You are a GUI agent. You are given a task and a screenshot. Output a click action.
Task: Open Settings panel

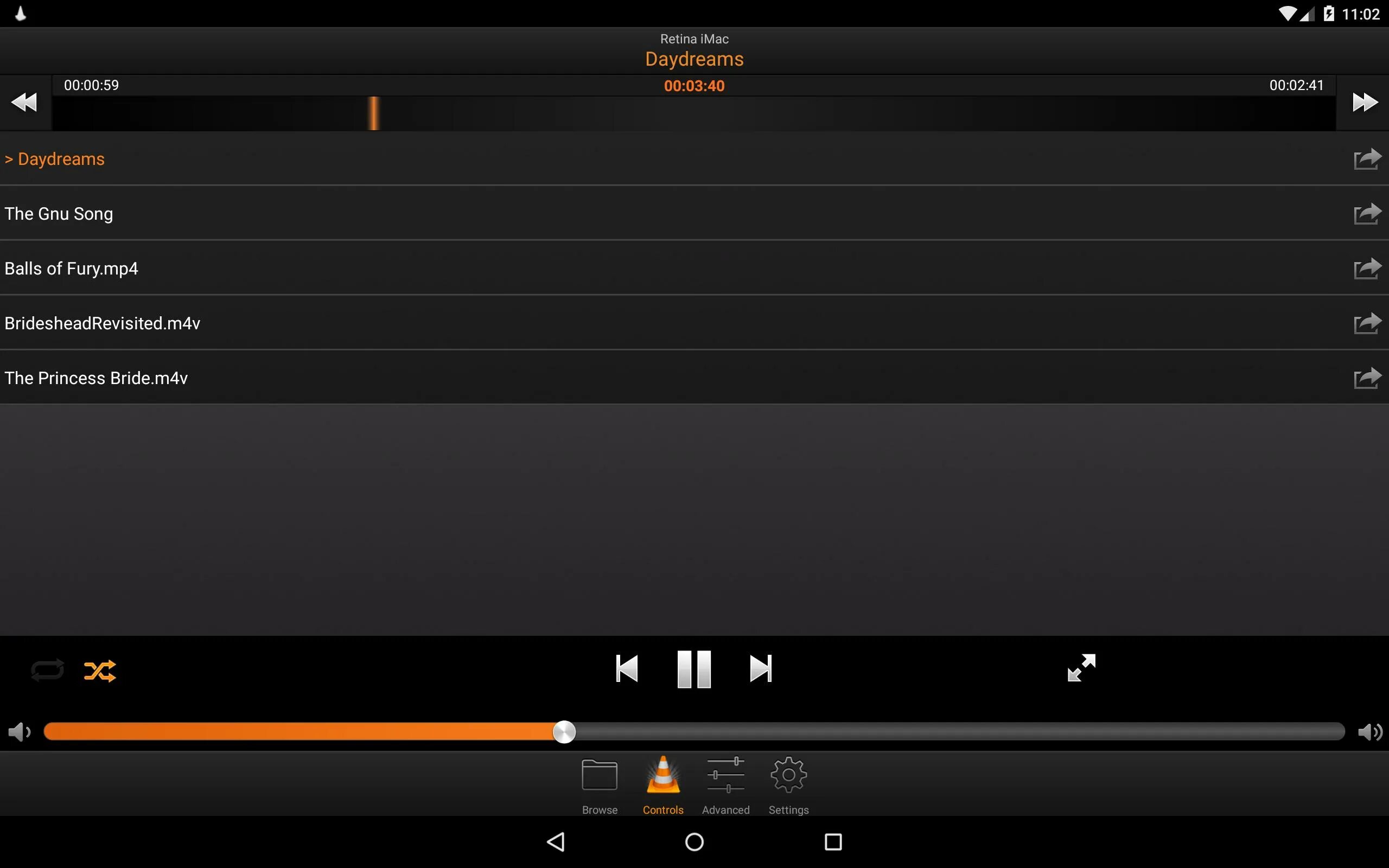[x=789, y=785]
